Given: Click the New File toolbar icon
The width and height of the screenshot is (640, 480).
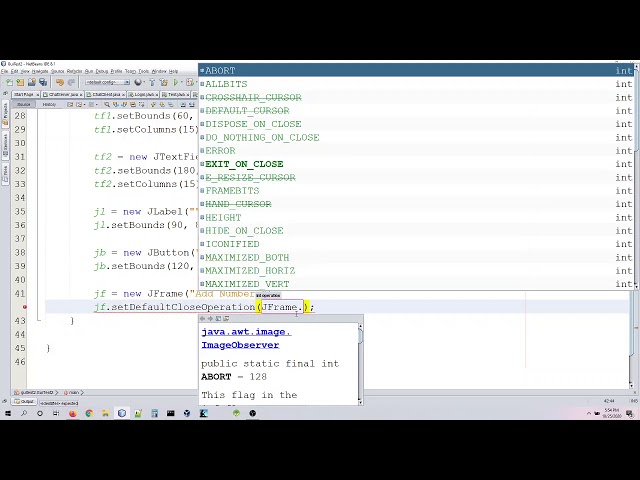Looking at the screenshot, I should point(9,82).
